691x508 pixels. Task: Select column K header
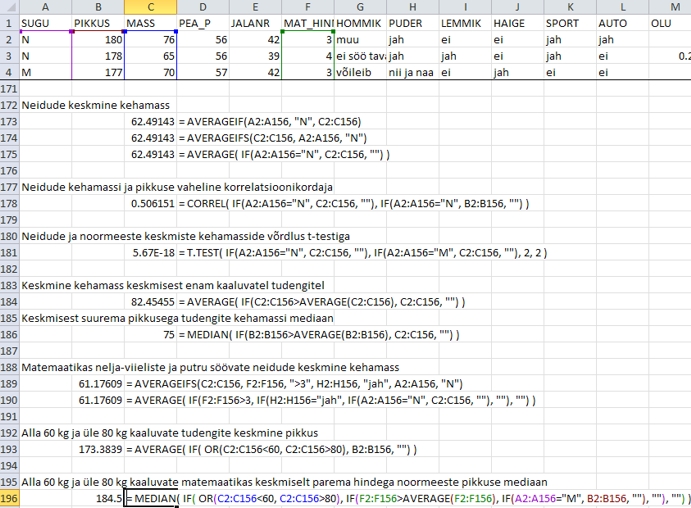click(x=570, y=7)
